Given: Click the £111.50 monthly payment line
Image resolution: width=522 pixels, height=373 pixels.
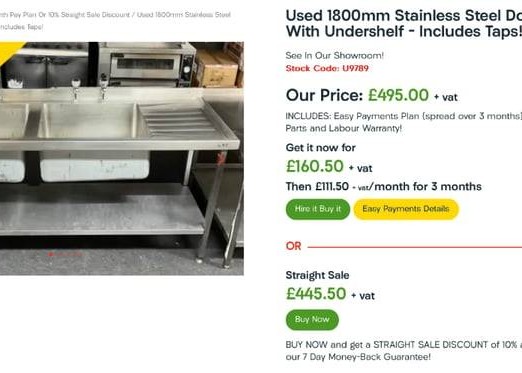Looking at the screenshot, I should tap(384, 186).
